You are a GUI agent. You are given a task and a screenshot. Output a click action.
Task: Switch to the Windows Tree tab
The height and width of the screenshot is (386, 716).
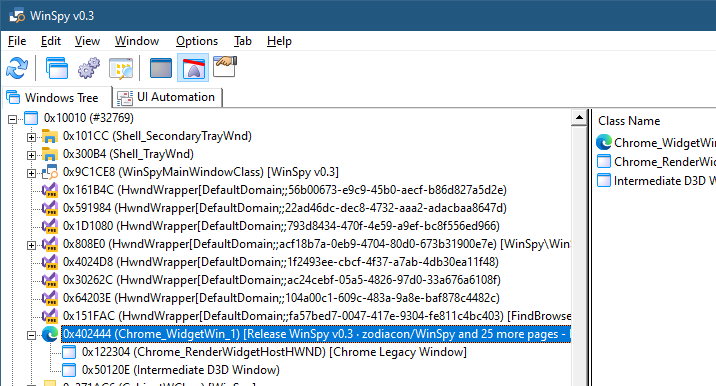pyautogui.click(x=57, y=97)
